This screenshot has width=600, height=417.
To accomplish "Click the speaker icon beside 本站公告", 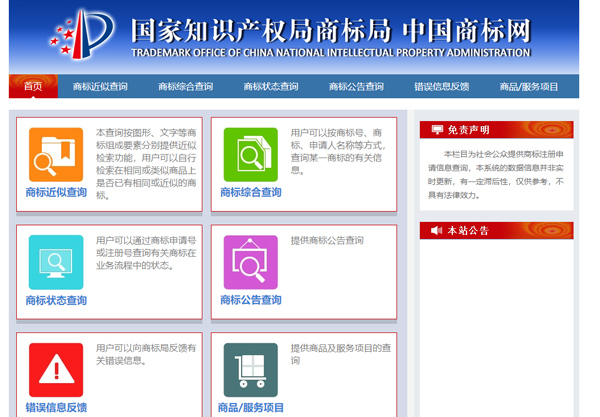I will pos(435,231).
